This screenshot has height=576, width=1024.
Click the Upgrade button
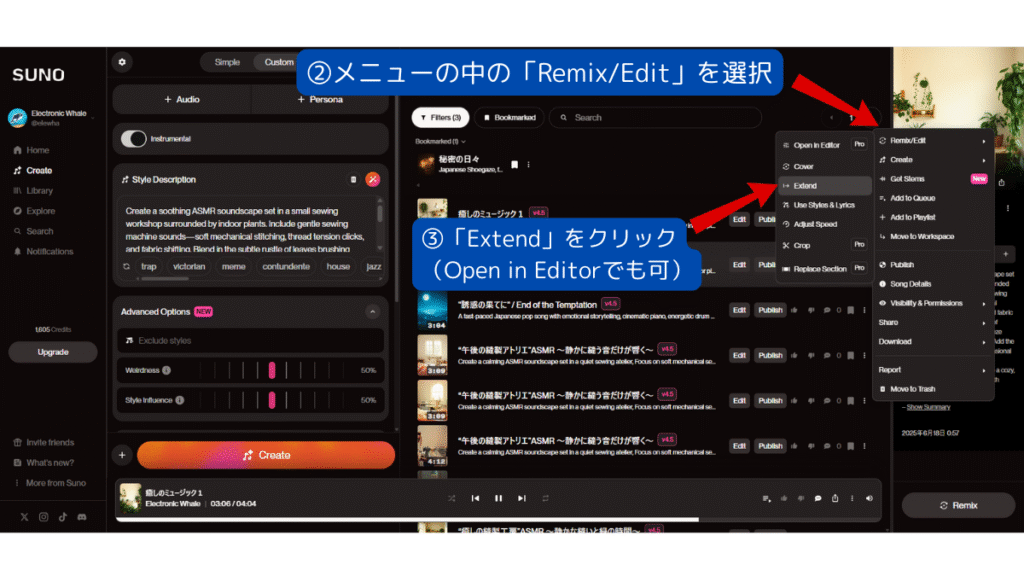(53, 352)
